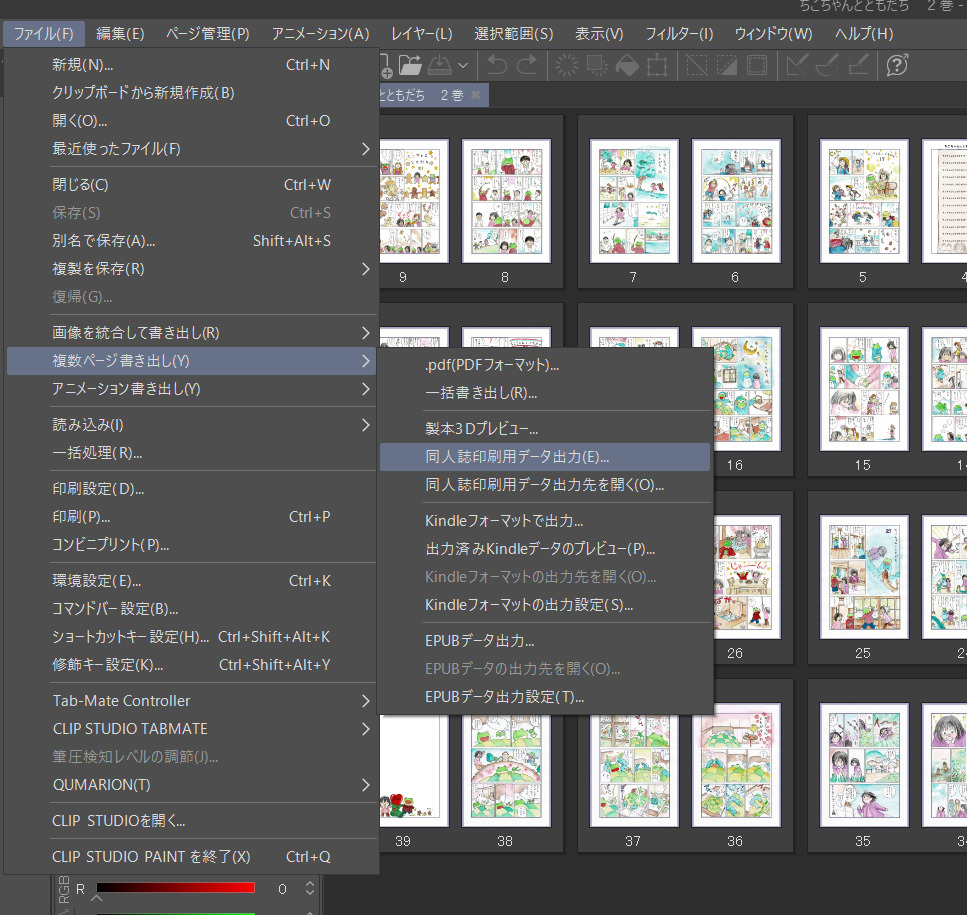Choose 新規(N)... from File menu
This screenshot has width=967, height=915.
(191, 65)
